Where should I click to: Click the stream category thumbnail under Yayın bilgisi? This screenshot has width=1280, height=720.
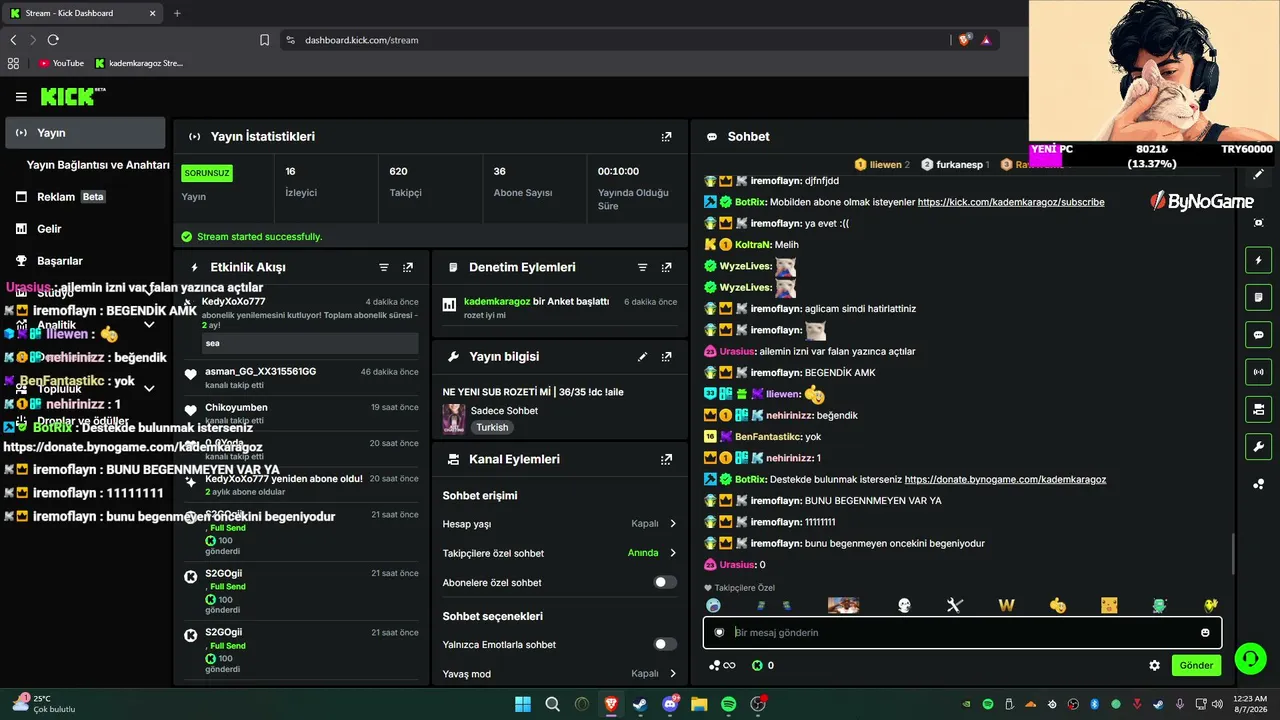pyautogui.click(x=454, y=419)
